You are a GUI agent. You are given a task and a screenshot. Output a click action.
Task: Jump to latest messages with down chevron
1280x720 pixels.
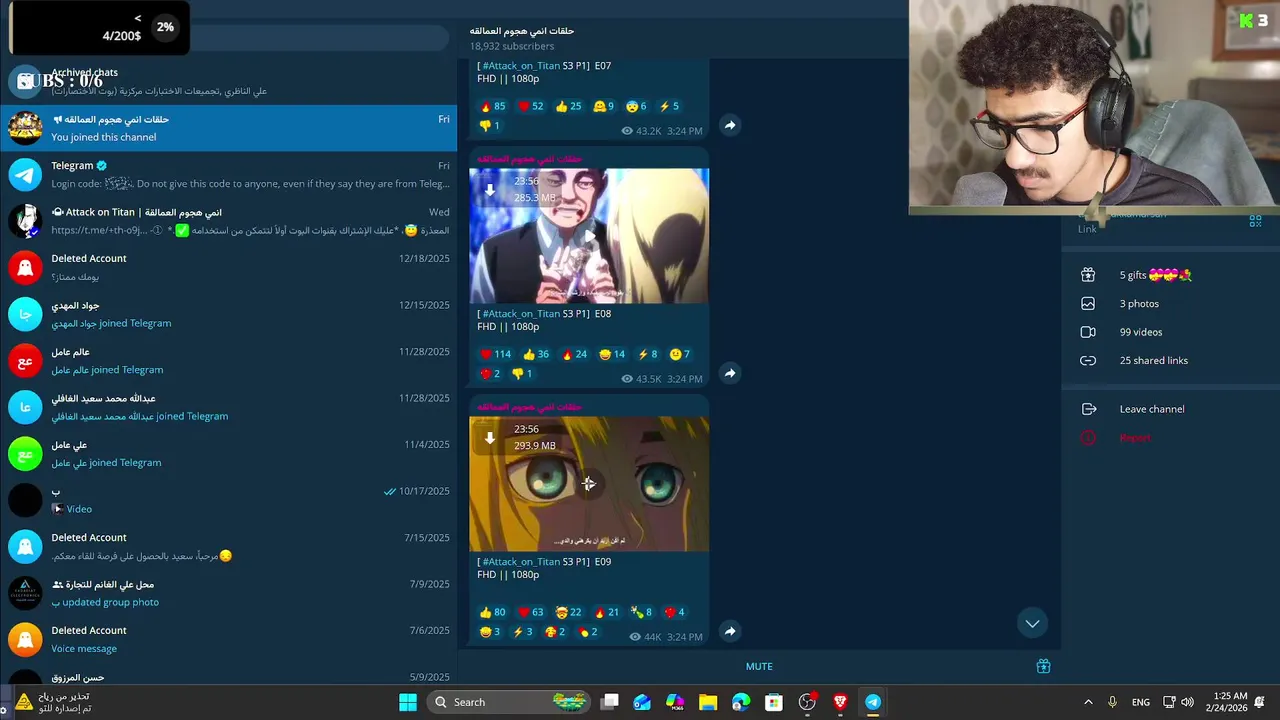(x=1032, y=623)
